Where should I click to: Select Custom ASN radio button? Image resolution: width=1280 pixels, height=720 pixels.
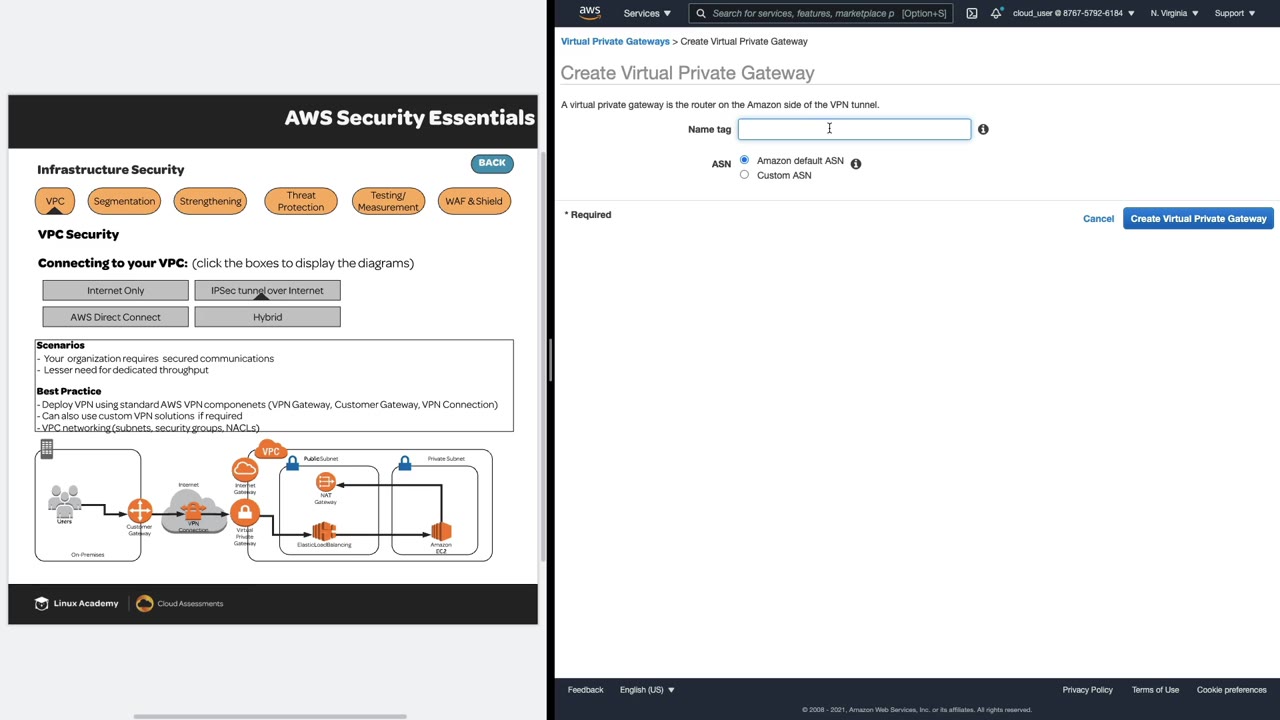pos(744,175)
